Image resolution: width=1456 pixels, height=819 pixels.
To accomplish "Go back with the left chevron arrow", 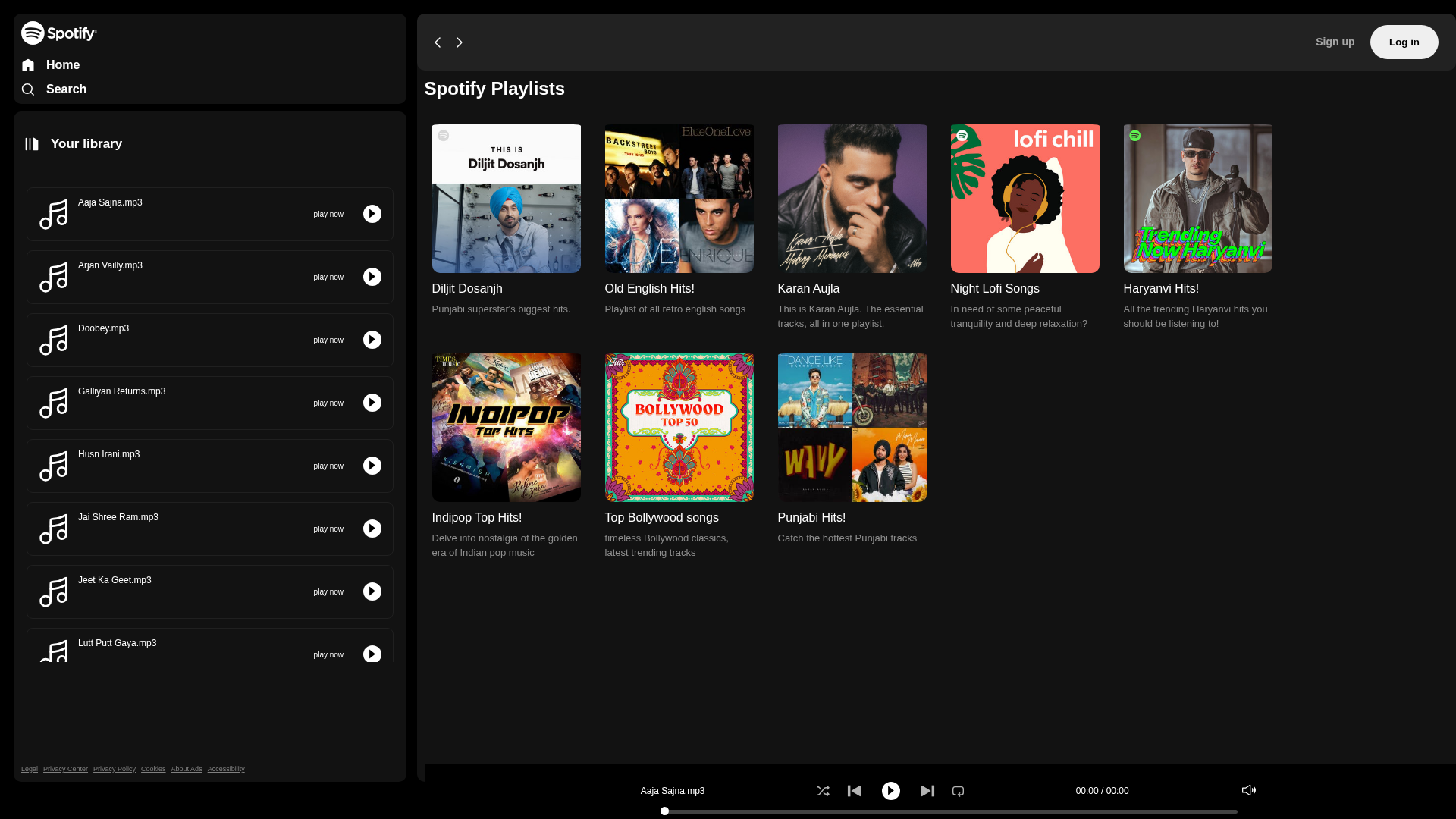I will coord(438,42).
